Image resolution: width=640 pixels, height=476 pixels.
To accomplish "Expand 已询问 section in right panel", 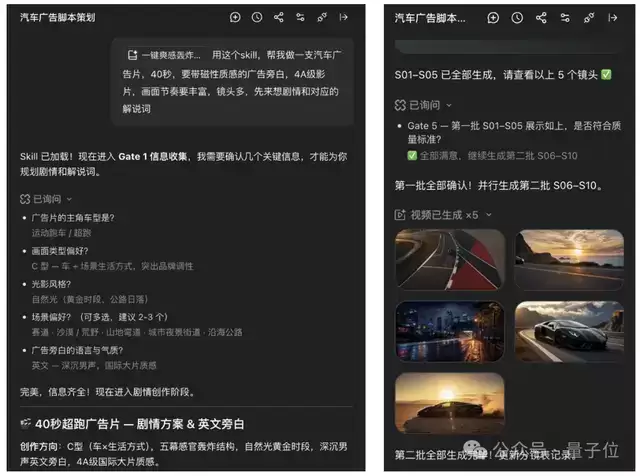I will (x=423, y=105).
